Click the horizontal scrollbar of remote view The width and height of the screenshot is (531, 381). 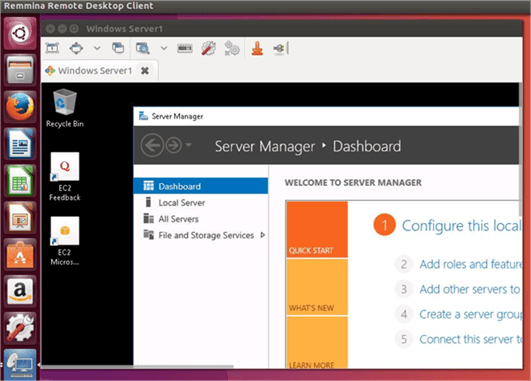pos(137,366)
